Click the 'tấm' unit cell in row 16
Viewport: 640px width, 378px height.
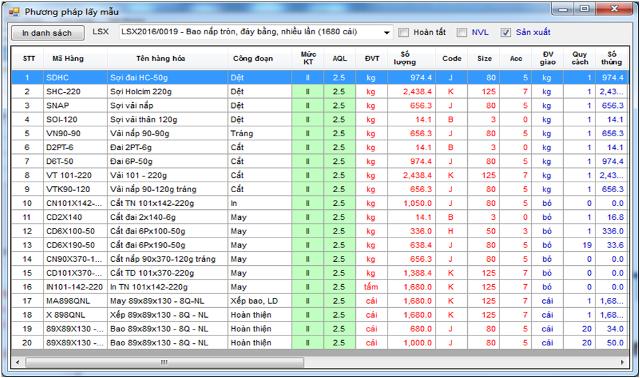pos(372,287)
